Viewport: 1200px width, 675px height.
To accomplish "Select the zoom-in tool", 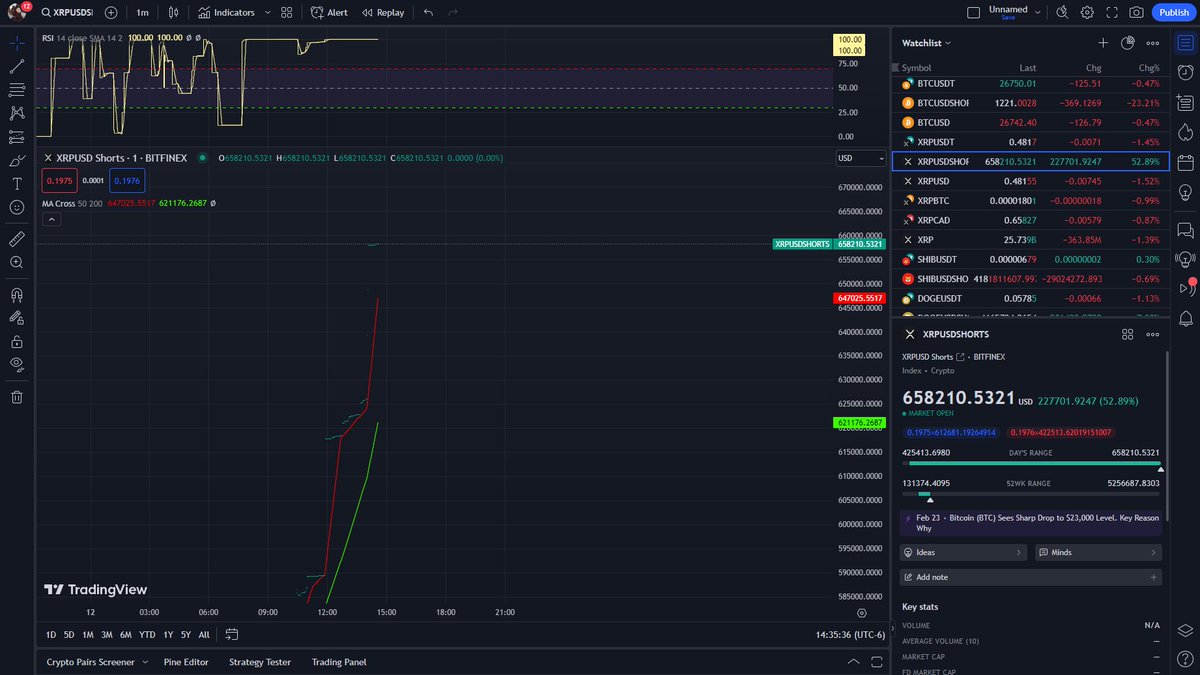I will click(x=17, y=262).
